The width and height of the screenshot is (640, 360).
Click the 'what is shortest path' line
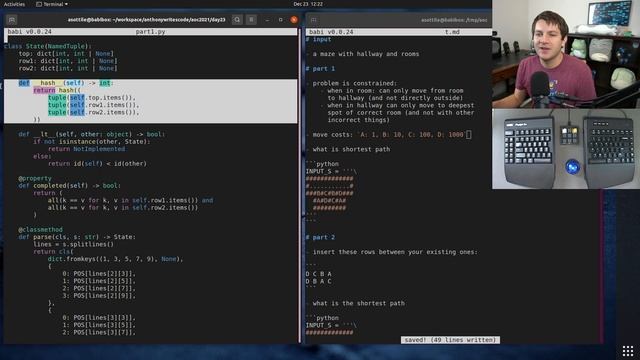[351, 149]
